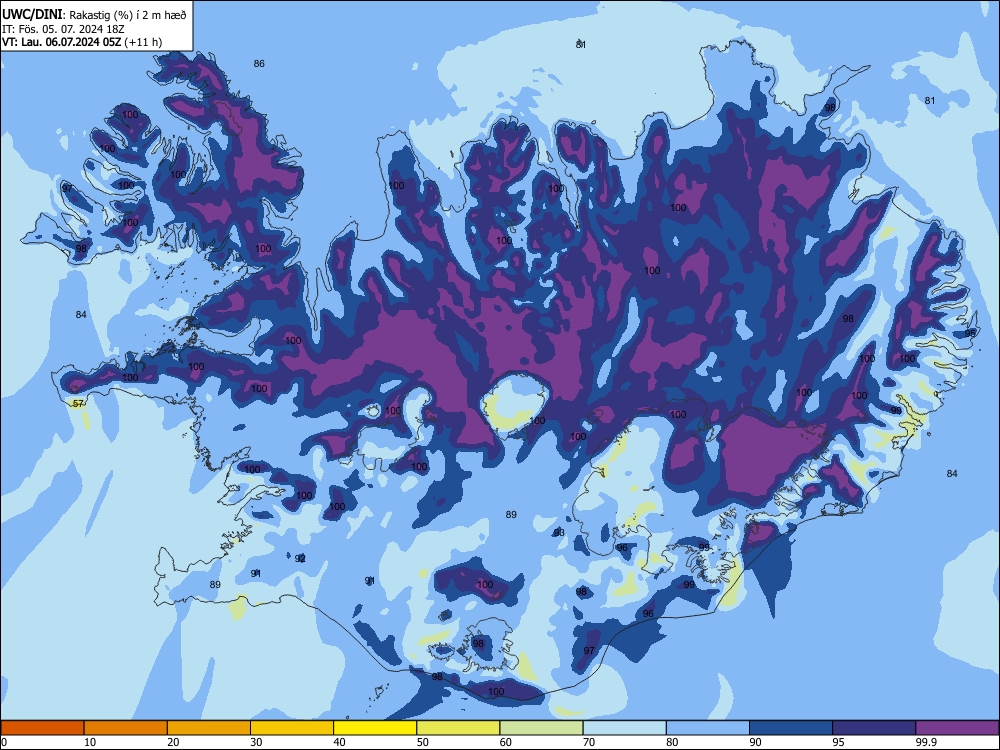Select the 20–30 amber legend swatch
This screenshot has width=1000, height=750.
coord(209,728)
